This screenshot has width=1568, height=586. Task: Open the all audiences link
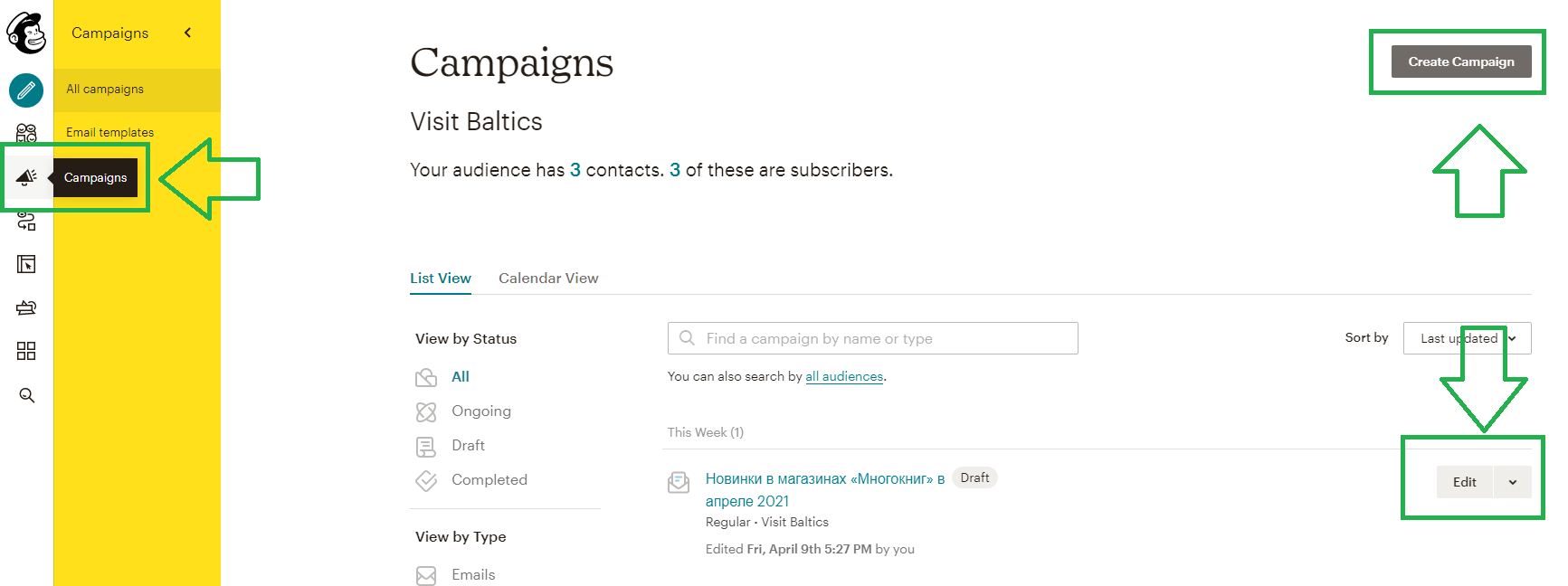click(x=844, y=376)
